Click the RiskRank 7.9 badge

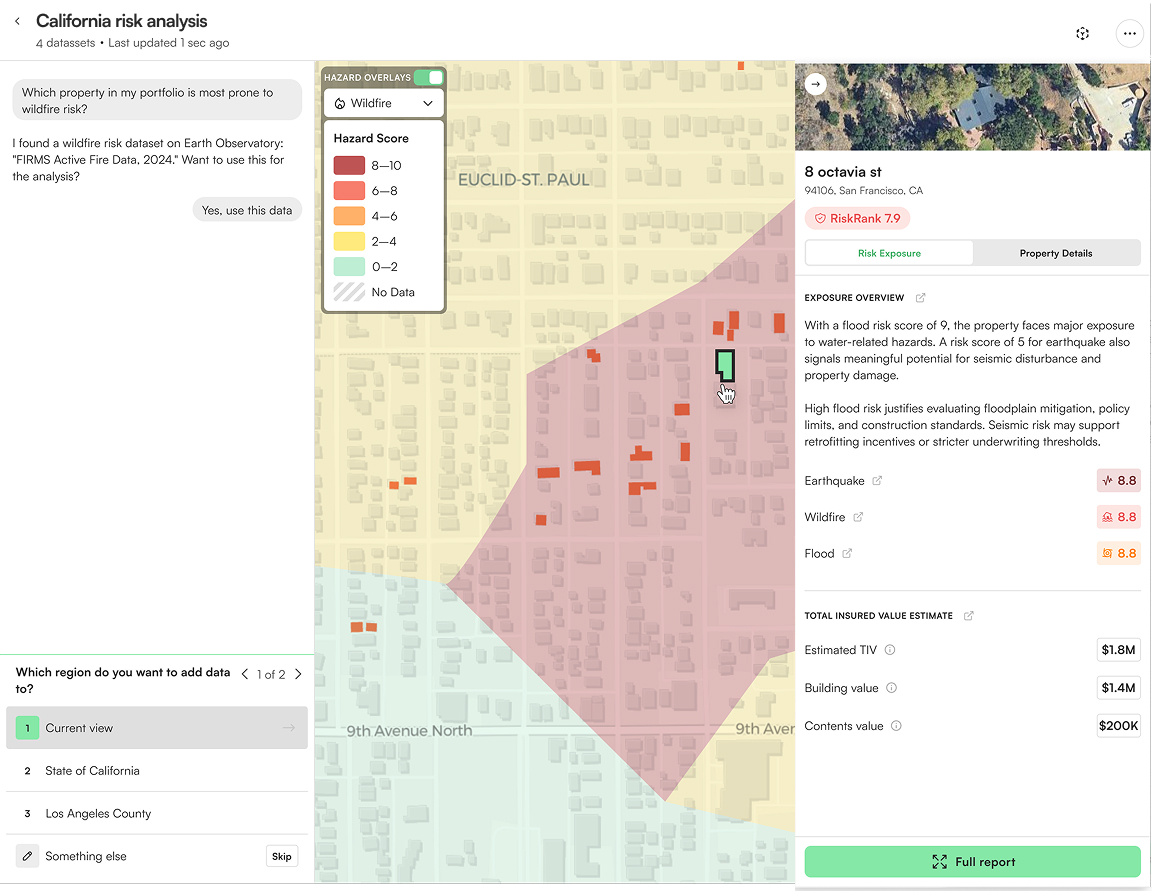[x=857, y=218]
